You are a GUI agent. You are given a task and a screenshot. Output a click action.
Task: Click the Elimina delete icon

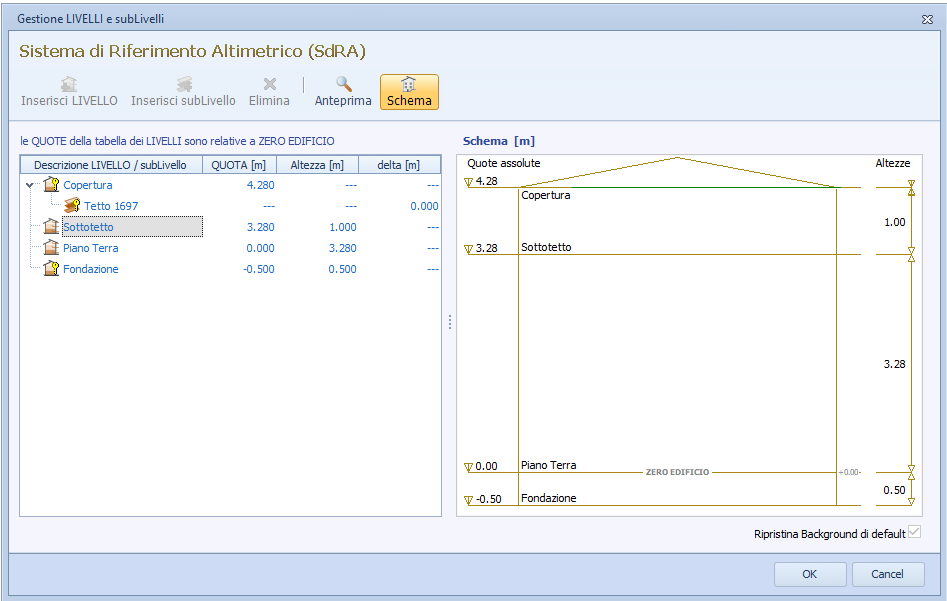click(269, 85)
